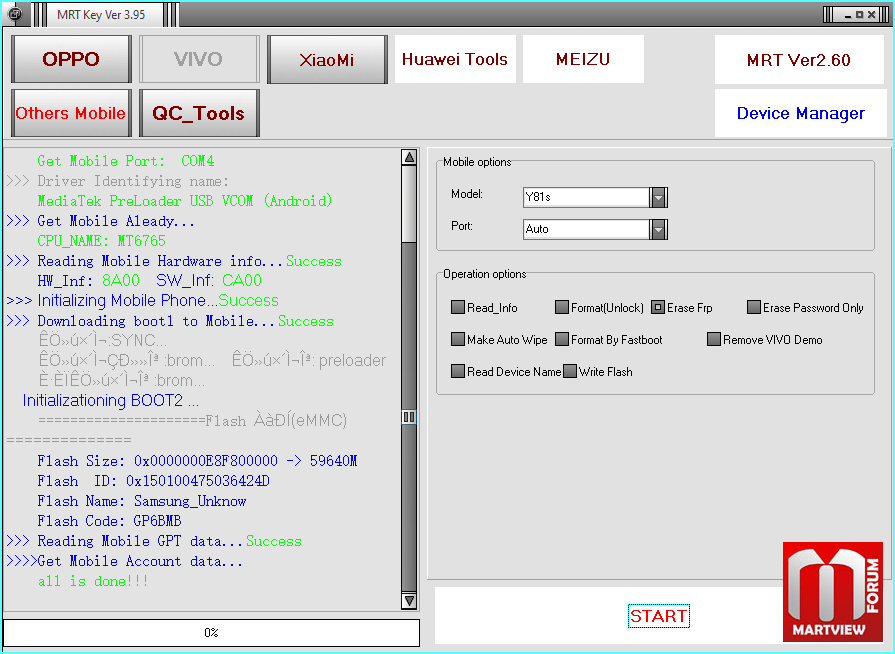The image size is (895, 654).
Task: Minimize the MRT Key window
Action: [x=848, y=15]
